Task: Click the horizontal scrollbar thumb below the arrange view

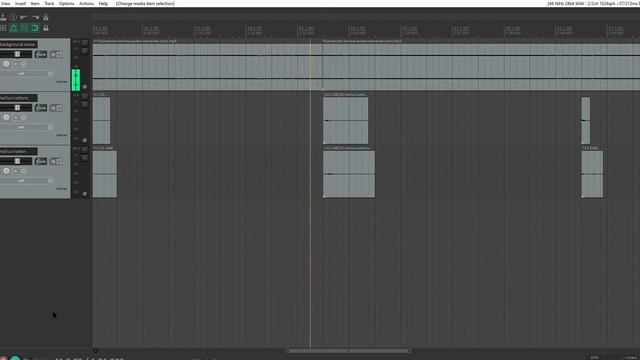Action: [349, 350]
